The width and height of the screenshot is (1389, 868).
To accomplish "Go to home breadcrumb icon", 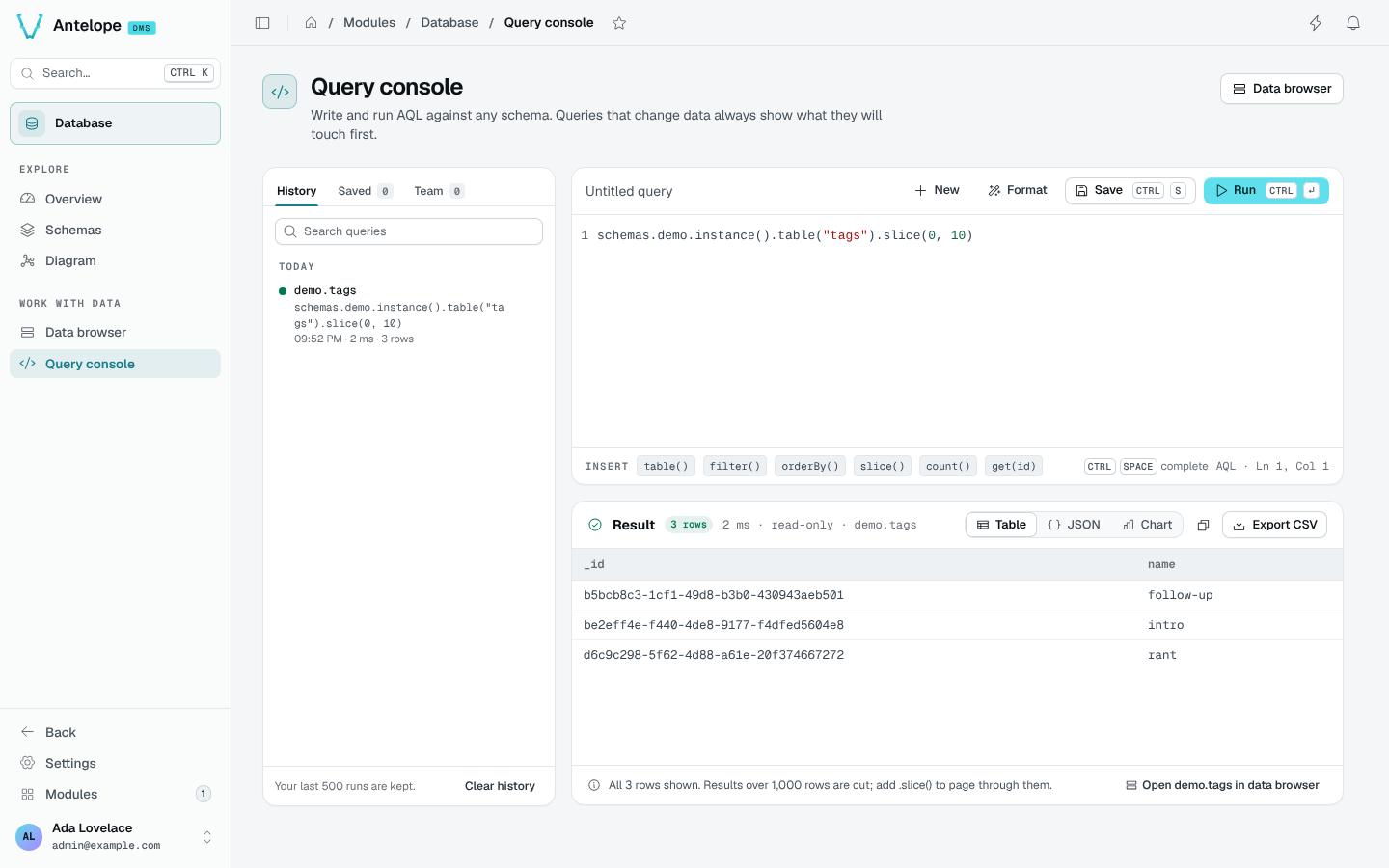I will 312,23.
